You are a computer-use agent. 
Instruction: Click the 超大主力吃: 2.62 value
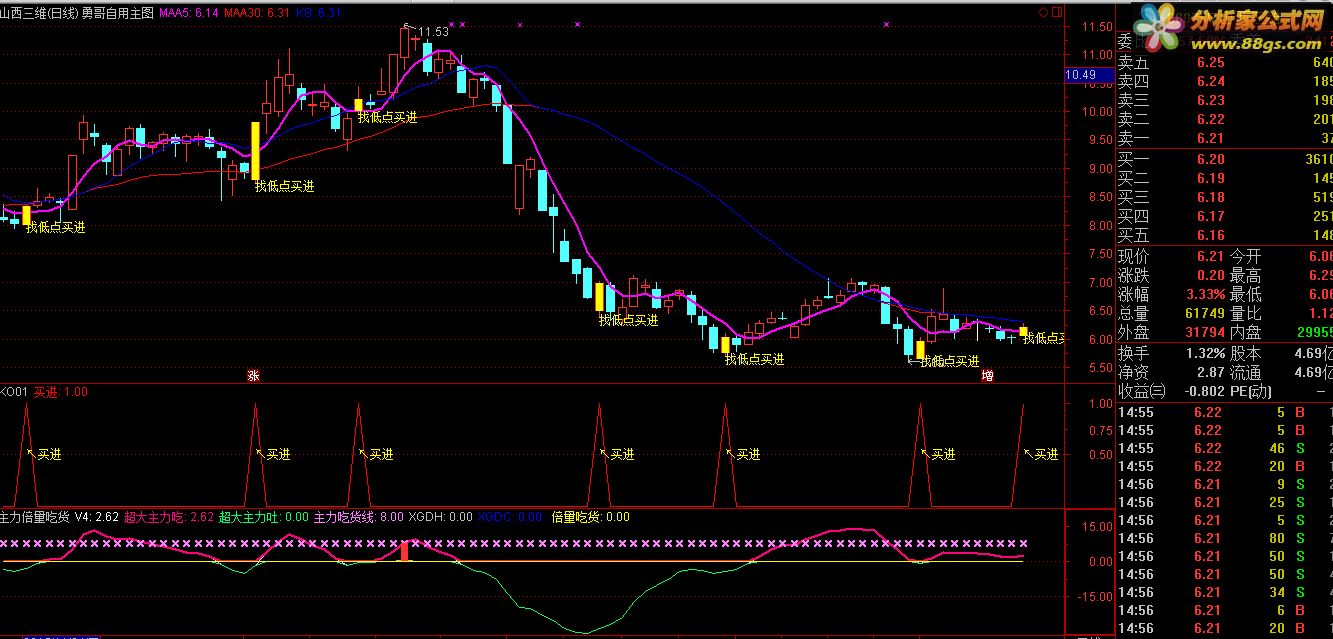click(x=169, y=517)
